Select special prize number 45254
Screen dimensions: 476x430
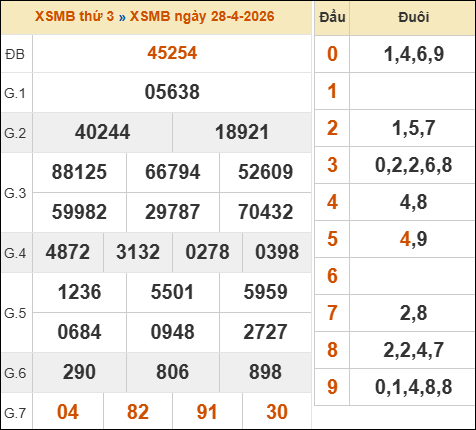click(x=172, y=53)
